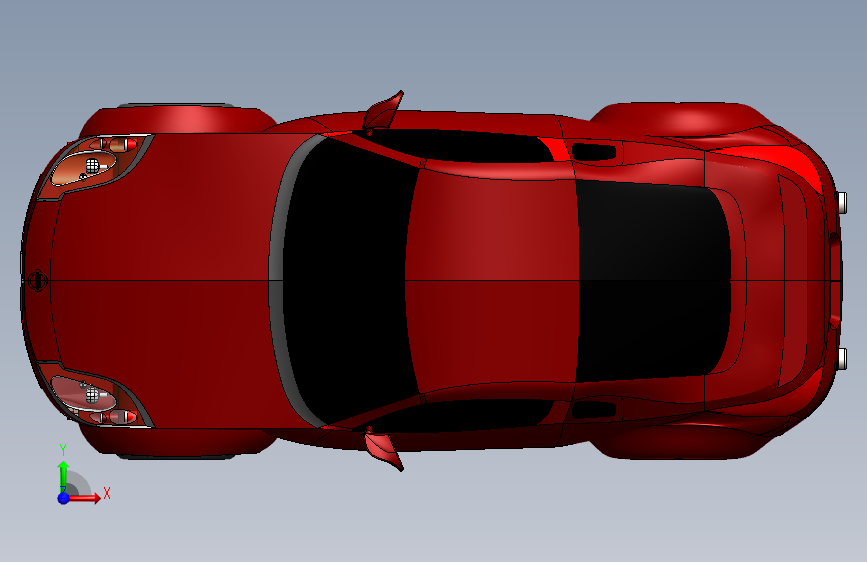The width and height of the screenshot is (867, 562).
Task: Select the lower small rear quarter window
Action: click(594, 409)
